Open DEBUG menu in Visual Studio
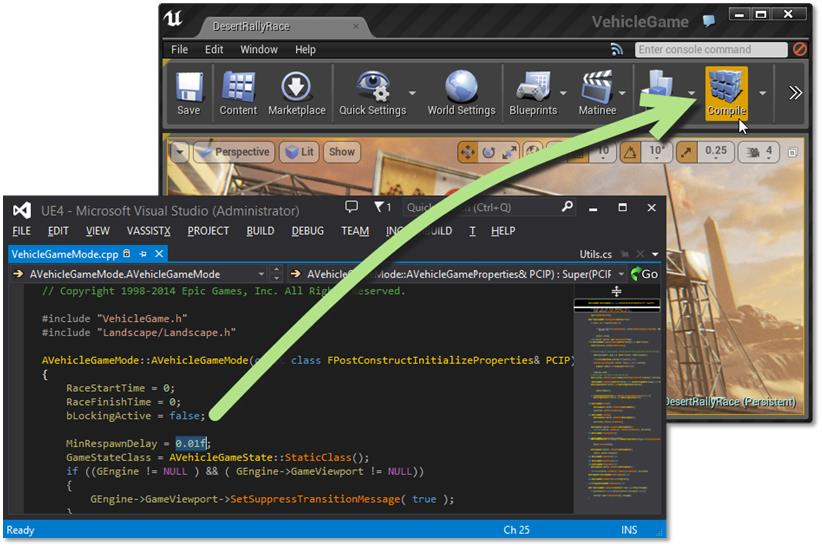The width and height of the screenshot is (822, 547). tap(308, 231)
